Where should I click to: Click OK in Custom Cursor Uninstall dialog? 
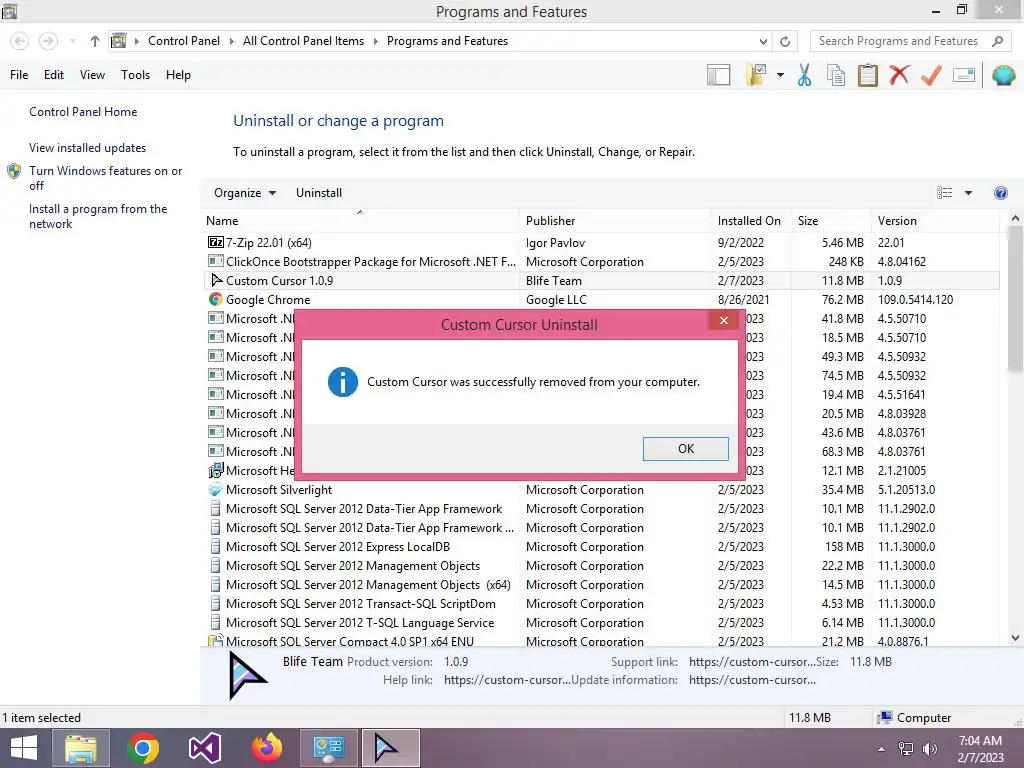point(685,449)
